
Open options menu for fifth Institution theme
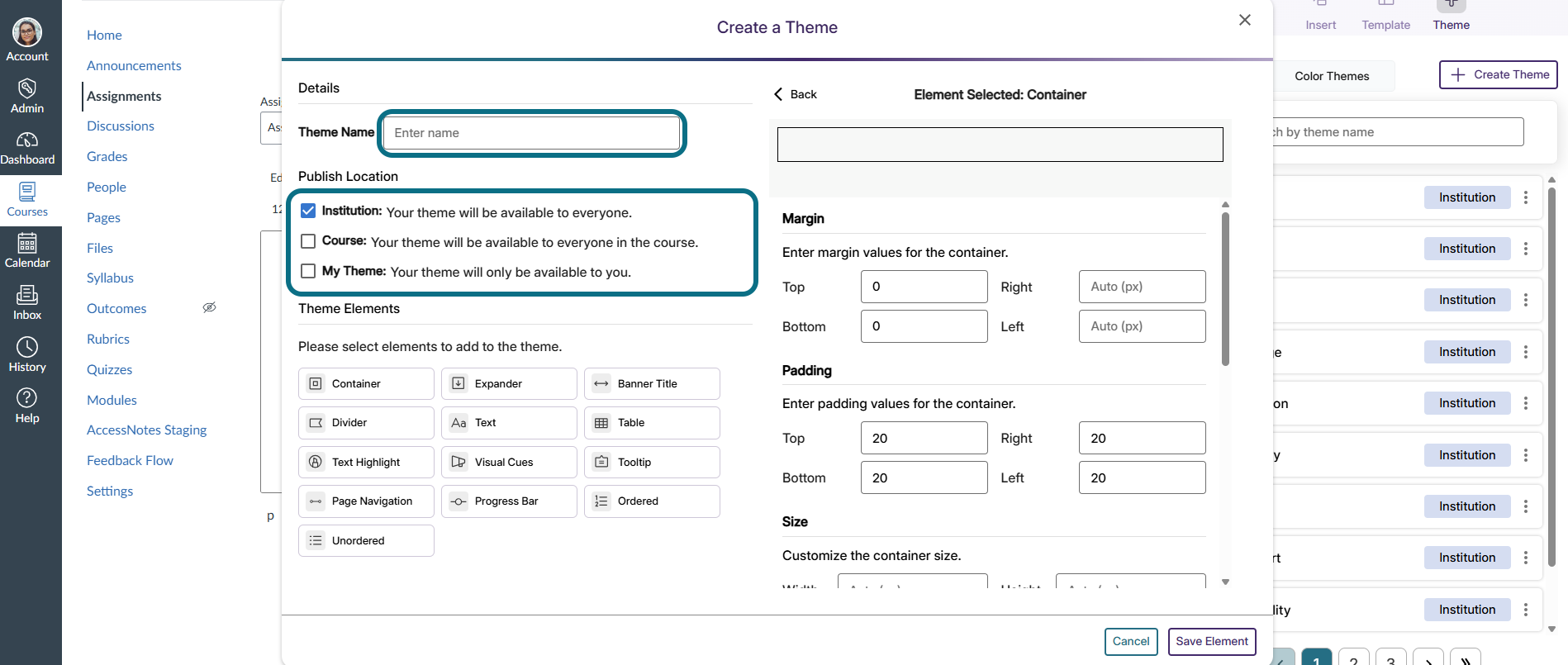click(1526, 403)
